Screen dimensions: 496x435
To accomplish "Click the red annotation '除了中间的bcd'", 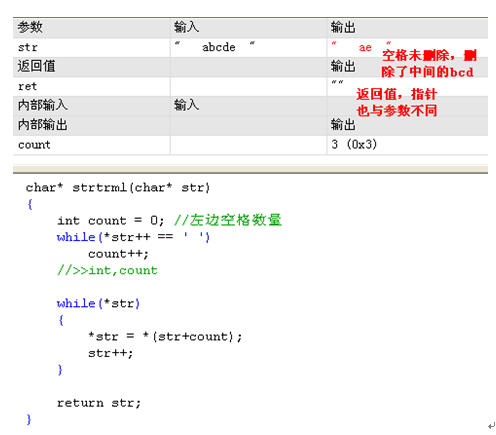I will [x=427, y=72].
